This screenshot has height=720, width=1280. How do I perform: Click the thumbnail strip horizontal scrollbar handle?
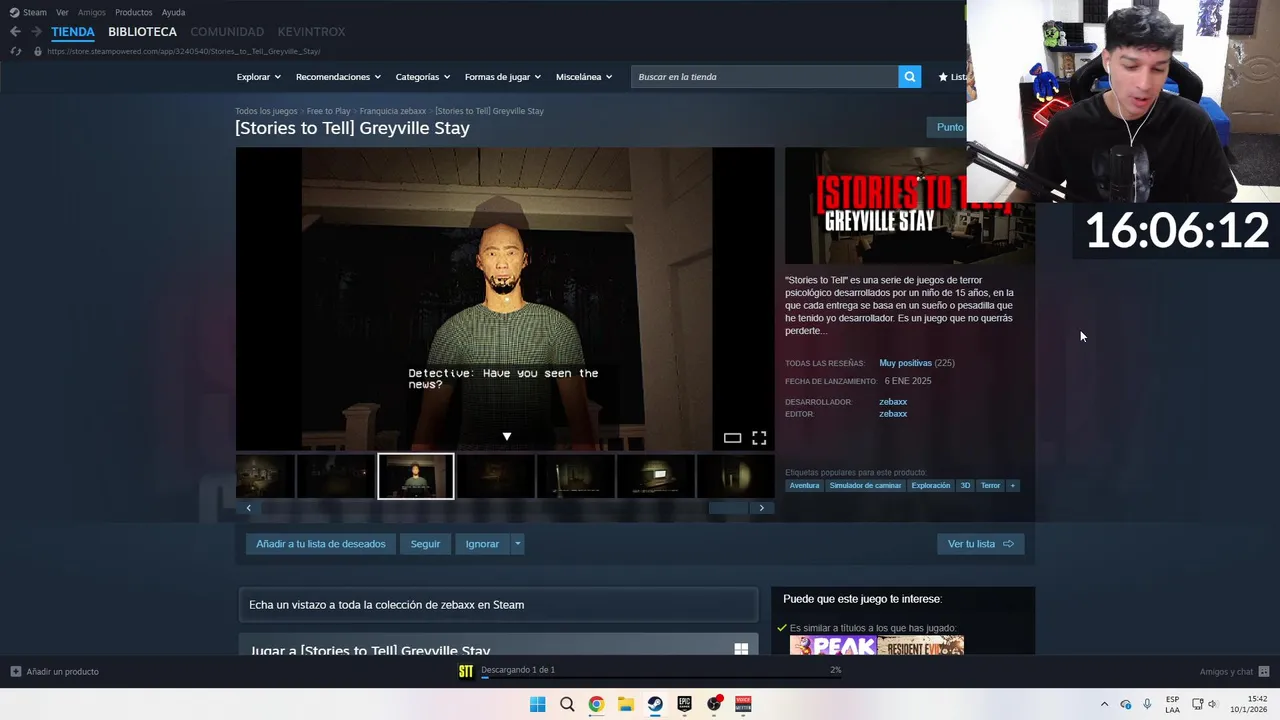pos(728,508)
